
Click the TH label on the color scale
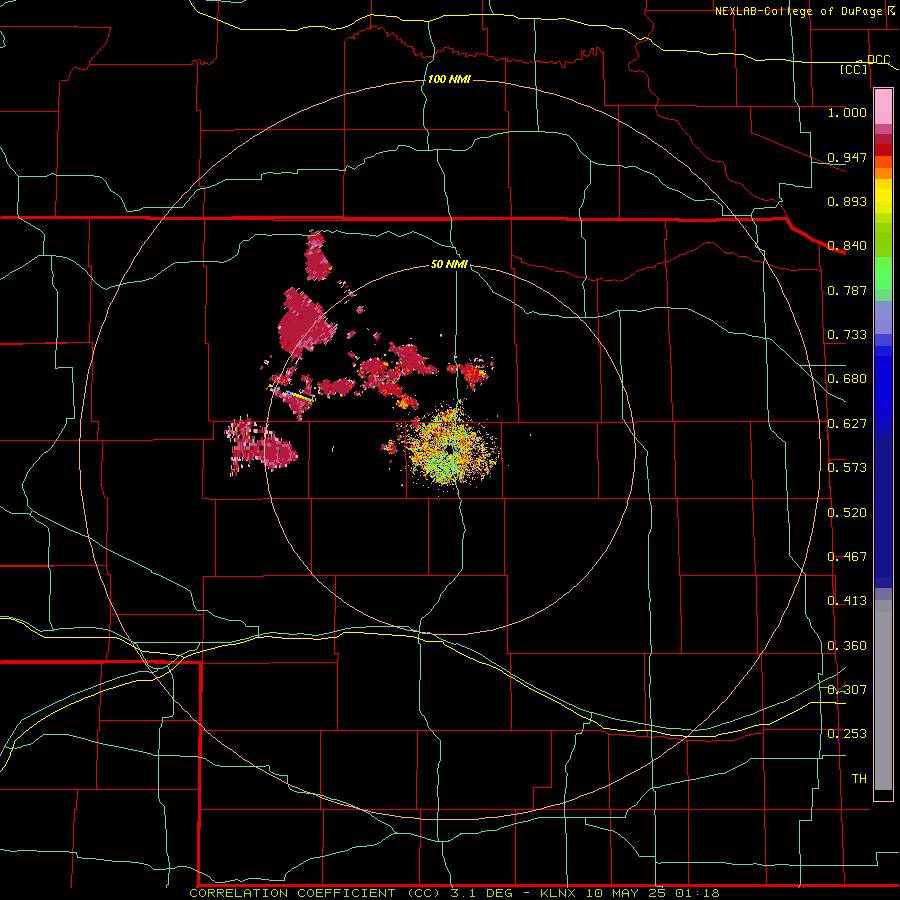click(x=859, y=779)
